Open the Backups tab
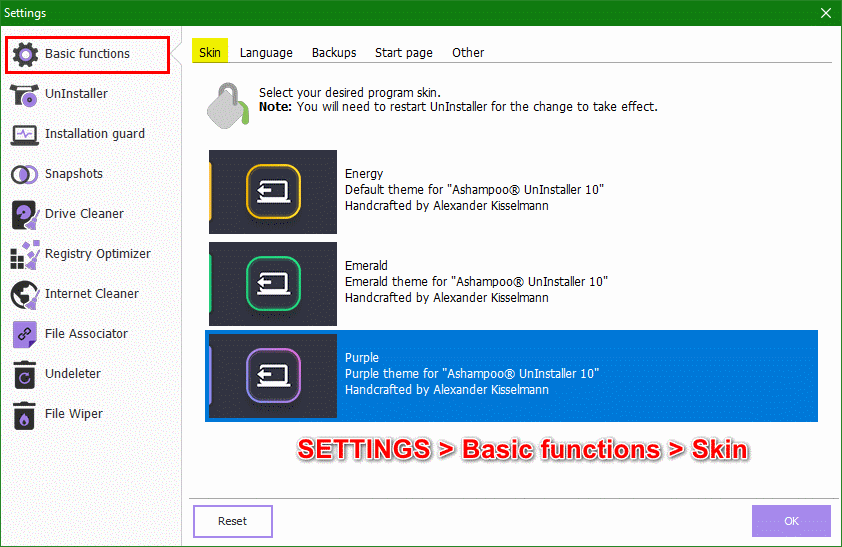842x547 pixels. (x=334, y=53)
